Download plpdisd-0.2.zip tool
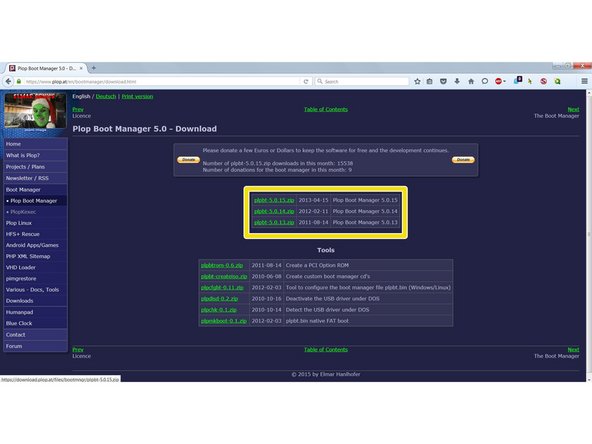592x444 pixels. point(219,299)
